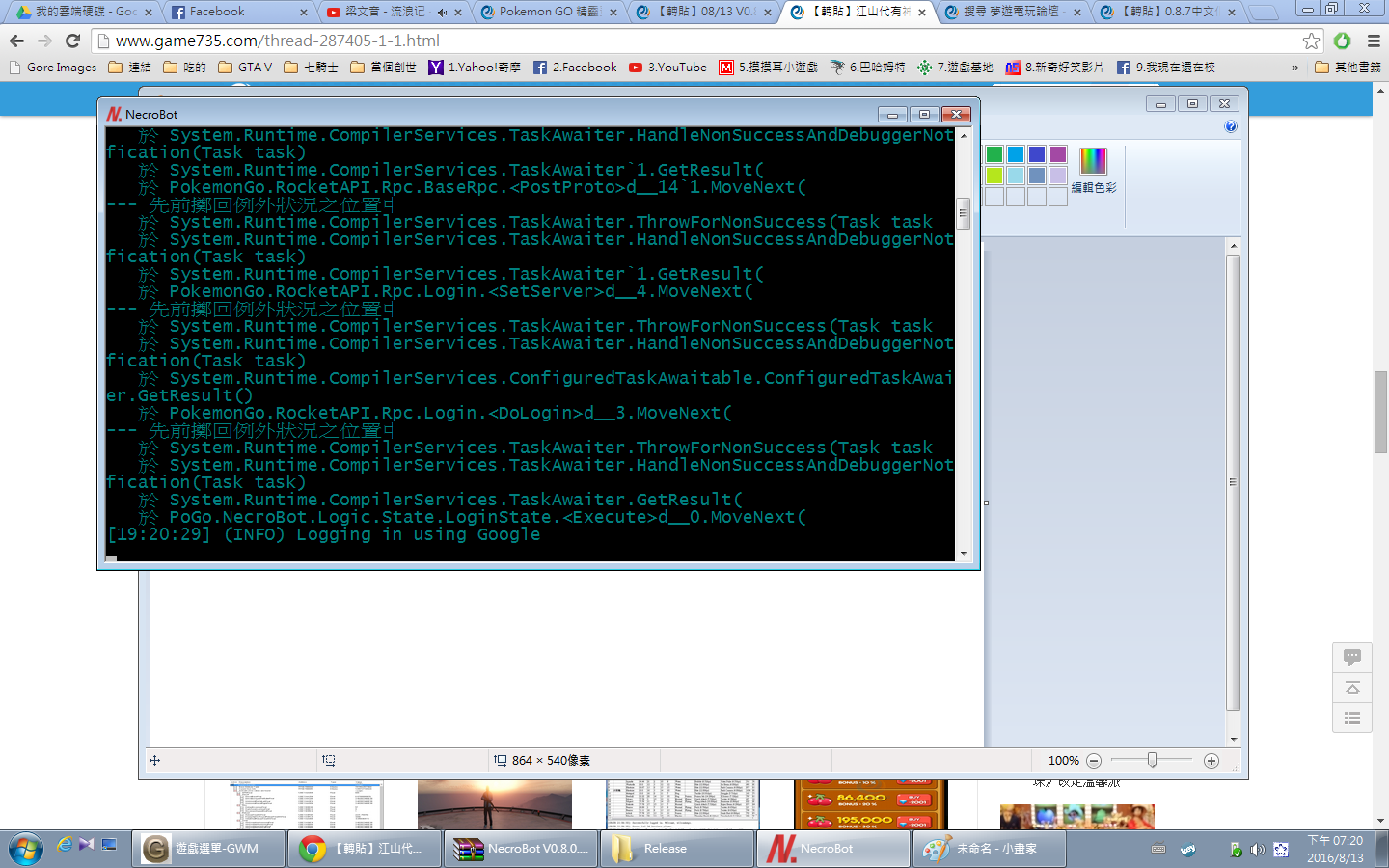Pick the green color swatch in Paint
This screenshot has width=1389, height=868.
994,154
